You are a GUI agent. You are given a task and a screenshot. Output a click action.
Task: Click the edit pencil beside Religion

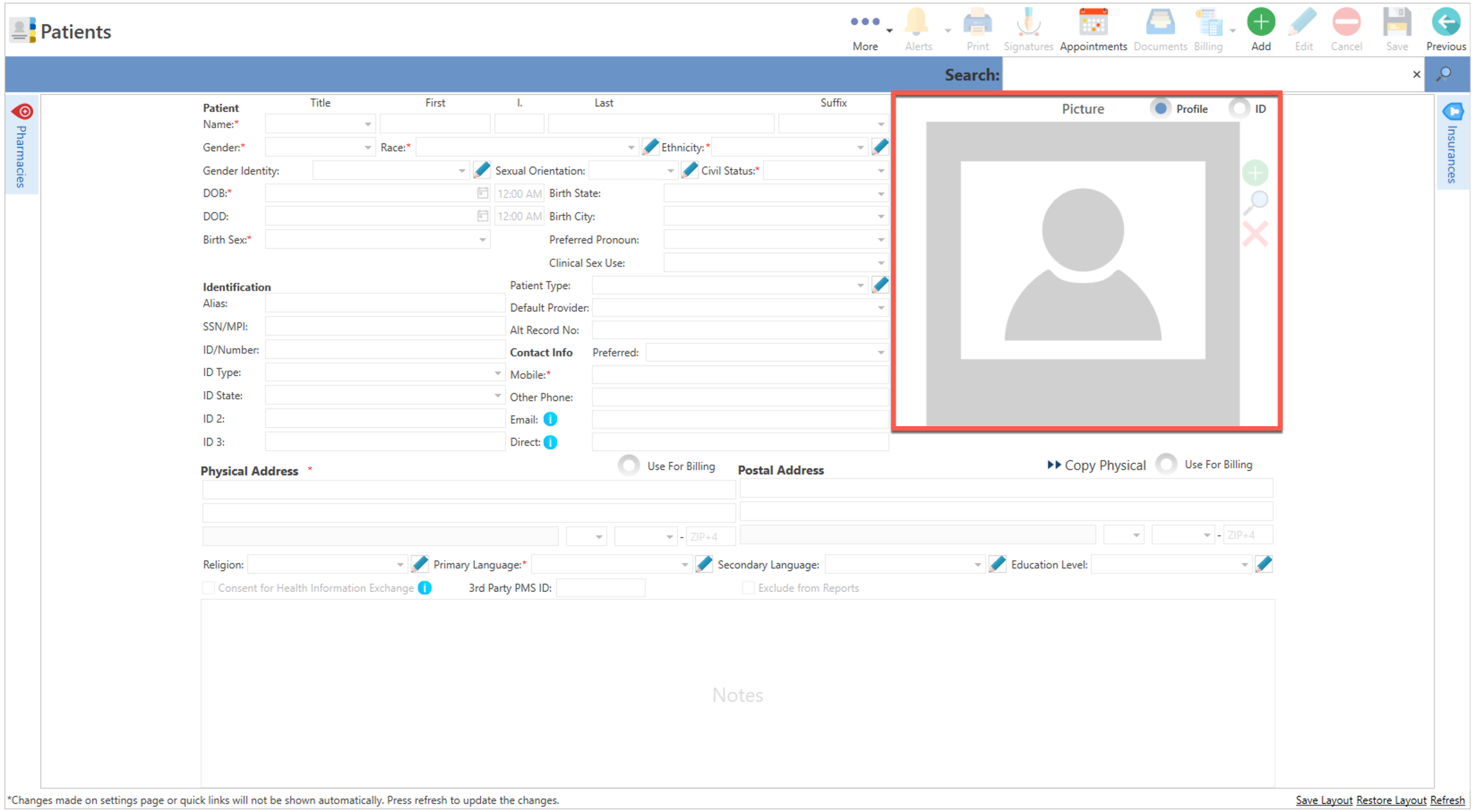[420, 564]
